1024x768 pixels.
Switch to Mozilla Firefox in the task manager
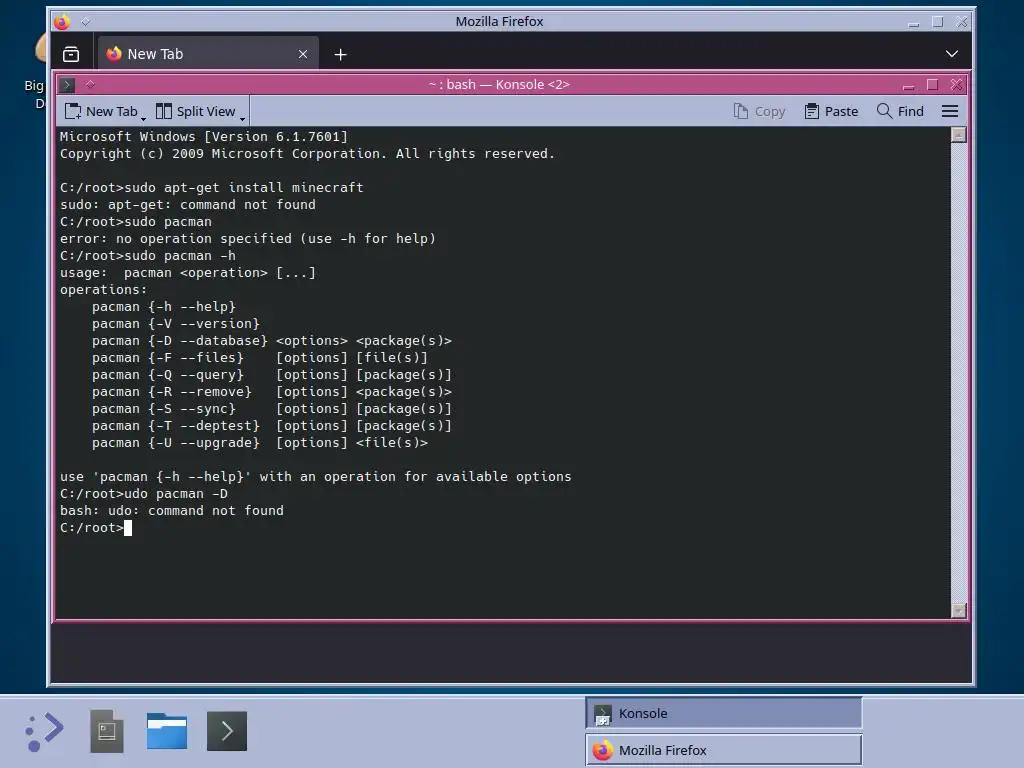point(724,750)
